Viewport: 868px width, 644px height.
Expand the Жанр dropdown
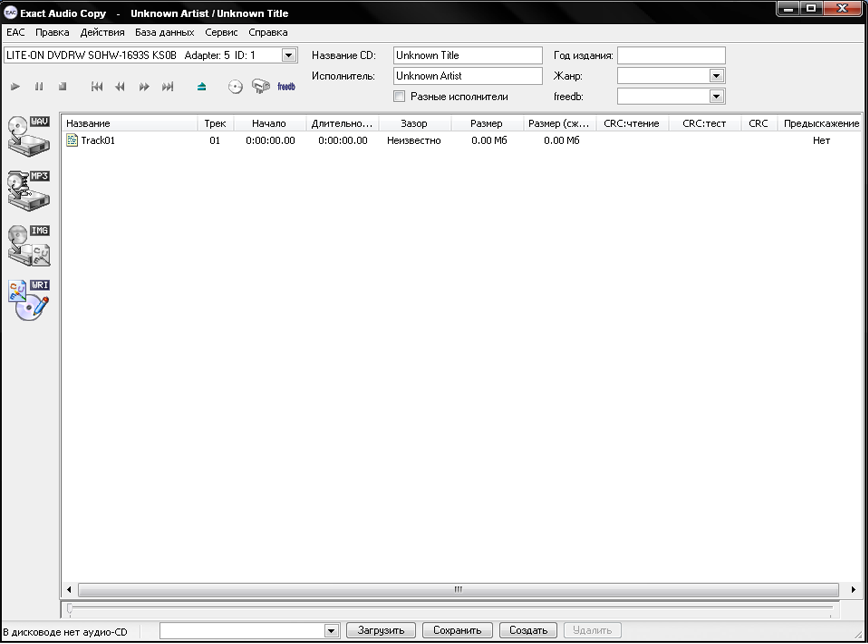(716, 76)
